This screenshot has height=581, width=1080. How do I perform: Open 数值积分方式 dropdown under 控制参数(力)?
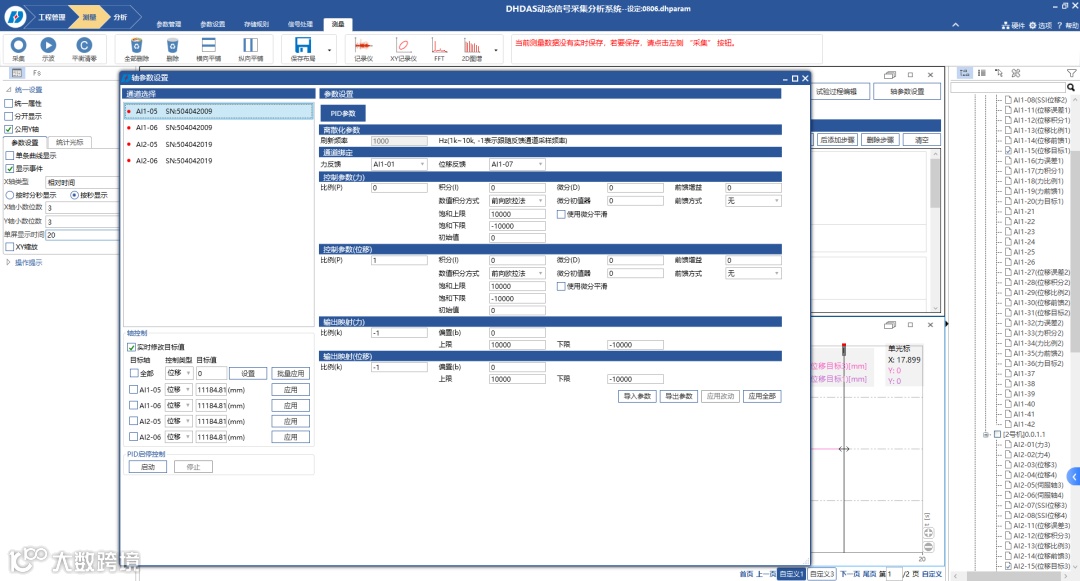click(517, 201)
